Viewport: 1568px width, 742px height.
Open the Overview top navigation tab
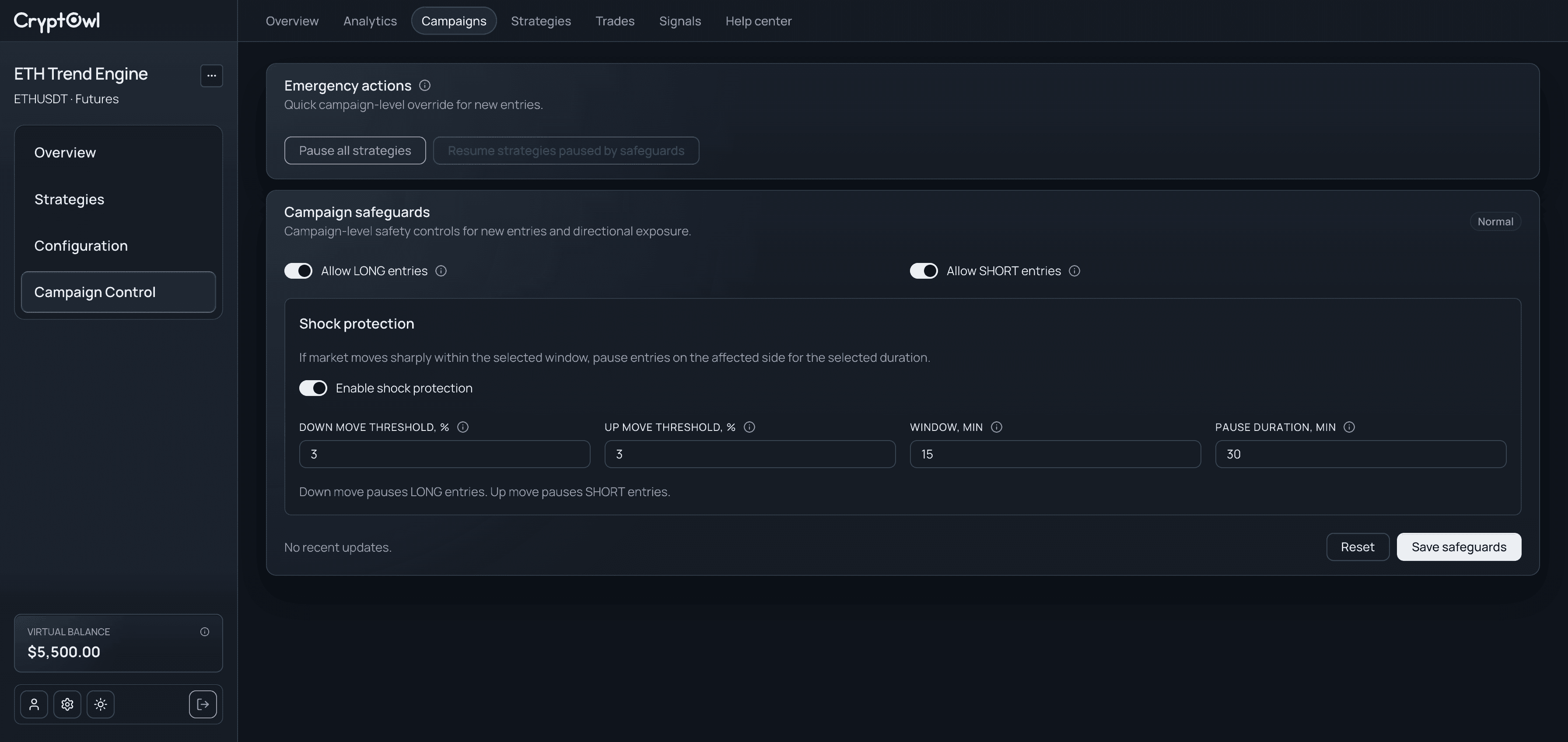point(292,21)
